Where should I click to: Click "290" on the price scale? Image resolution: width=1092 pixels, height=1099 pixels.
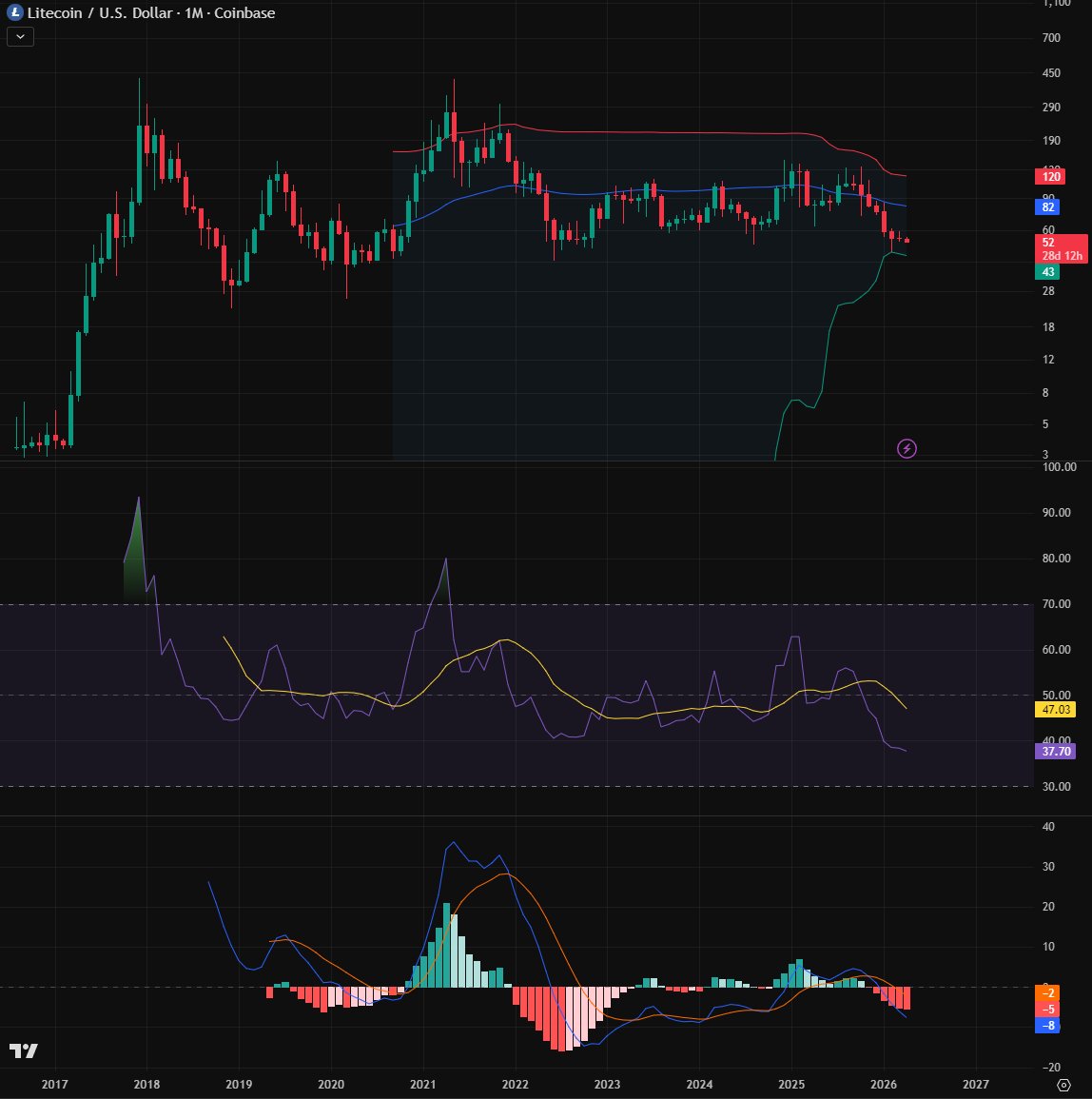click(1051, 108)
